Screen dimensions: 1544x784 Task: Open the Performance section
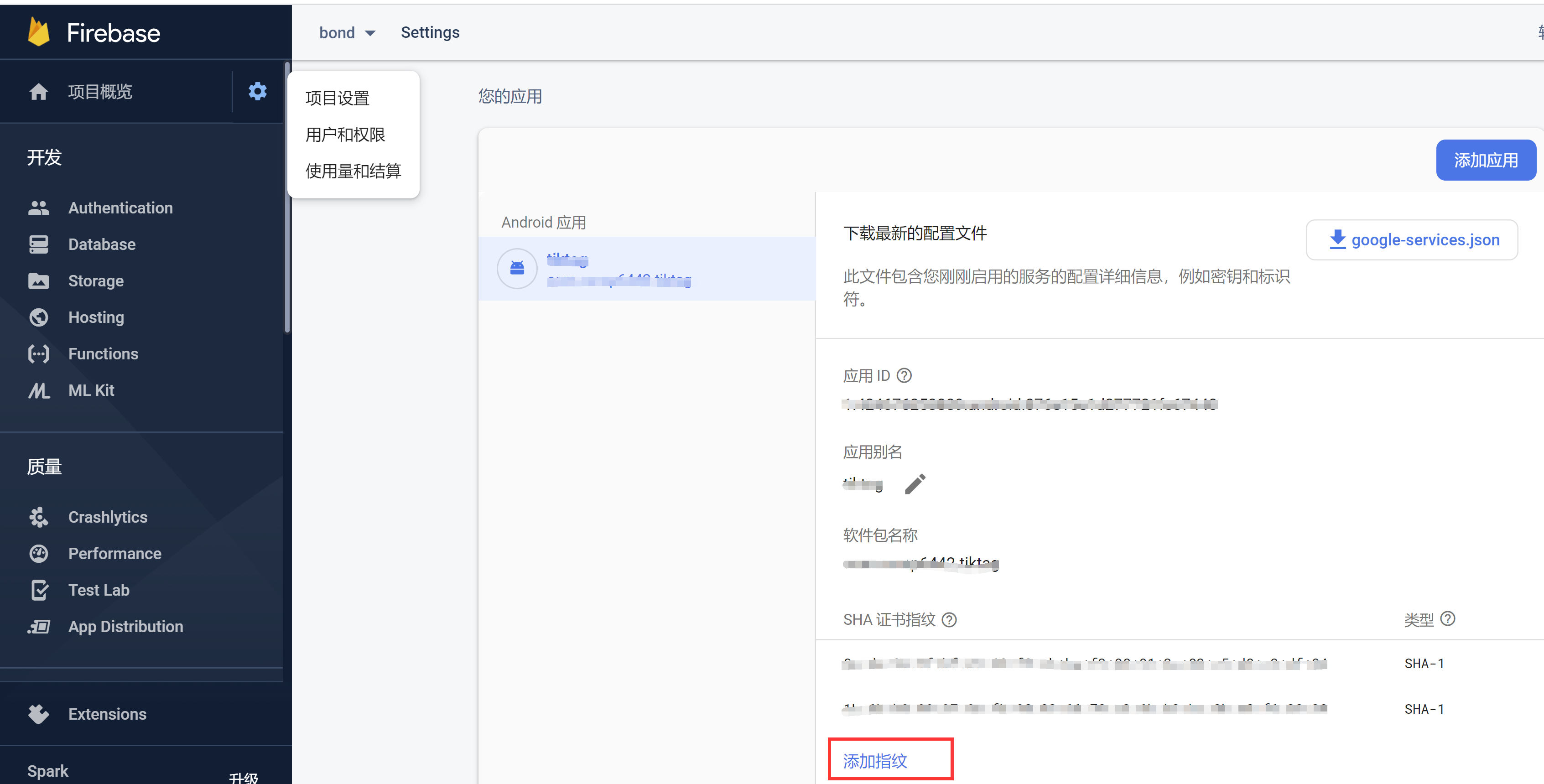click(x=114, y=553)
